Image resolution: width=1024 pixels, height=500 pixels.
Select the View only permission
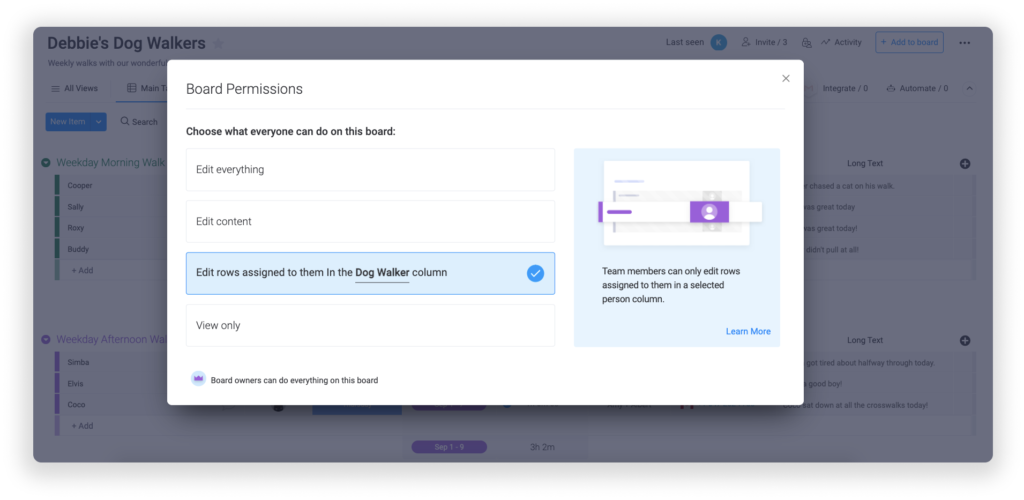pos(370,326)
